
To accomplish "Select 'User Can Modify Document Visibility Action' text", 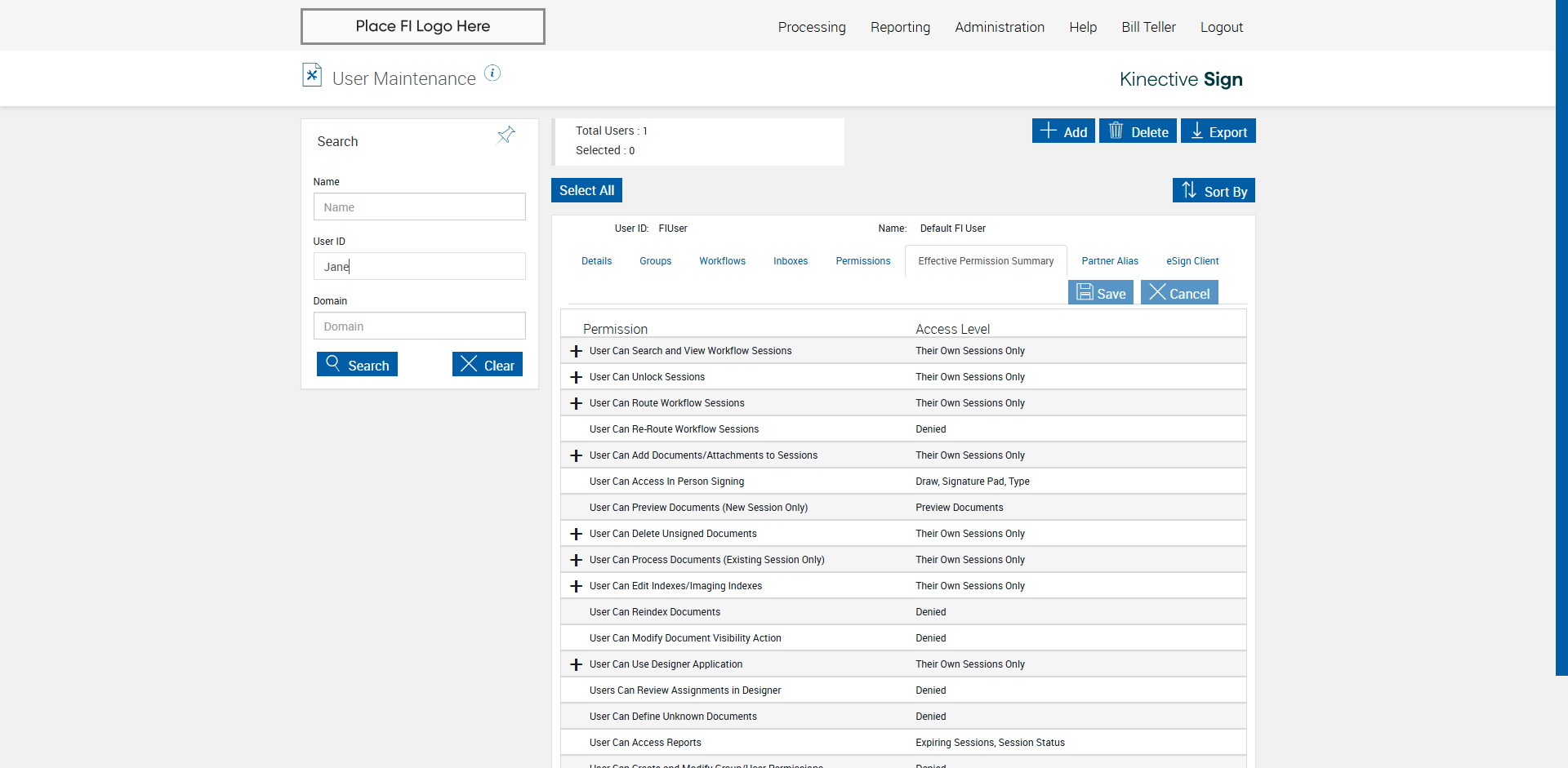I will [685, 638].
